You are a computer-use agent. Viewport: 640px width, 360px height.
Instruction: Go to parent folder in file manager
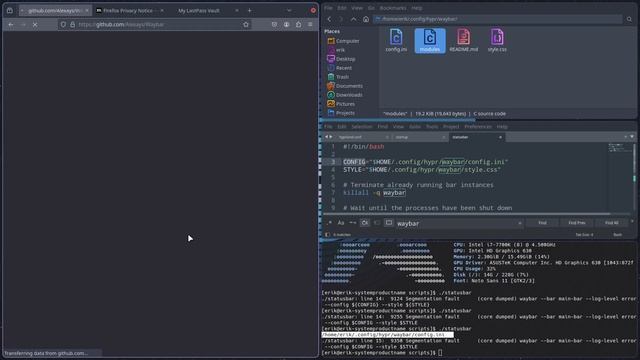point(353,19)
